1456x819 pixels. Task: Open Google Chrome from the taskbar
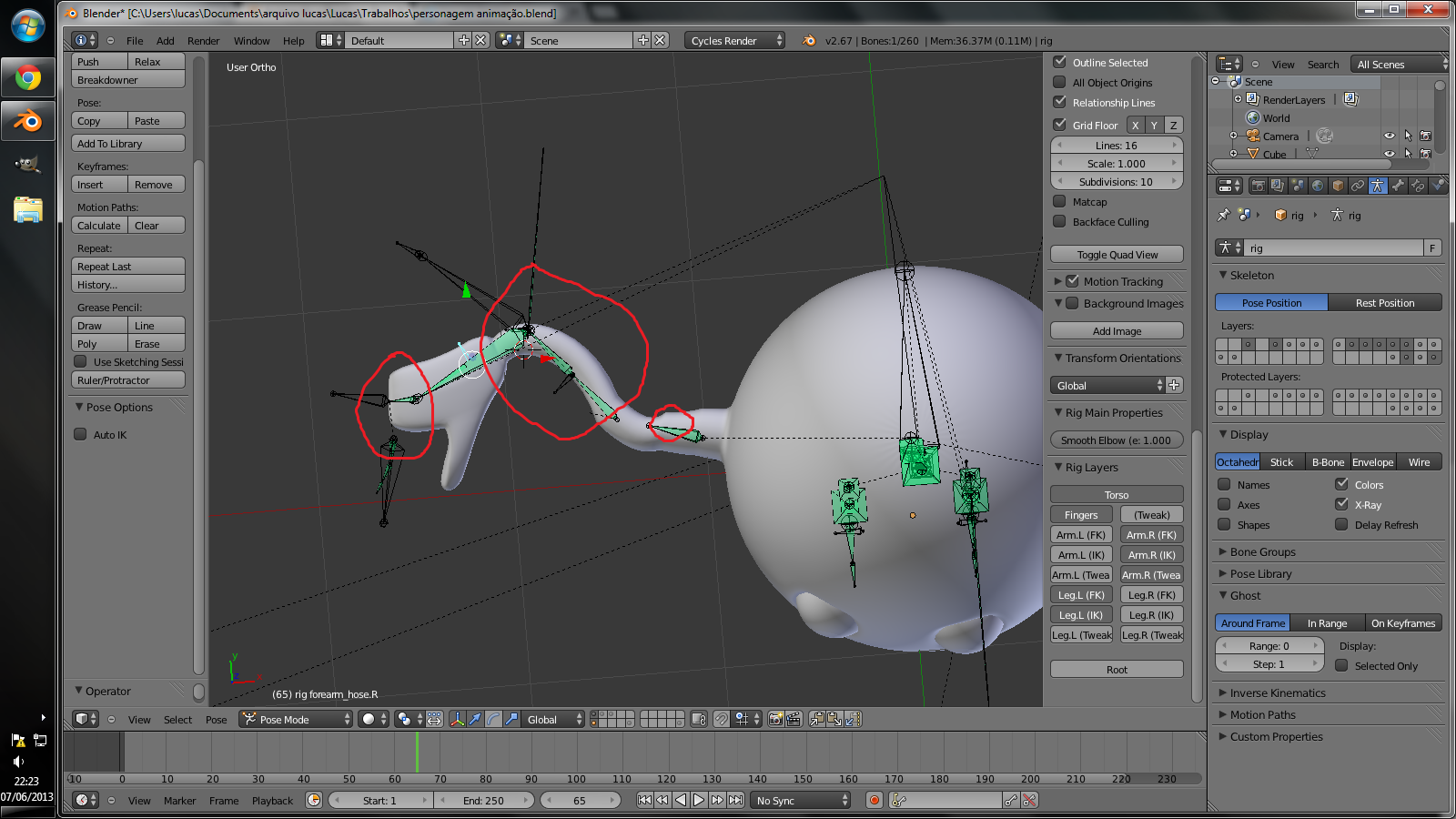coord(28,78)
